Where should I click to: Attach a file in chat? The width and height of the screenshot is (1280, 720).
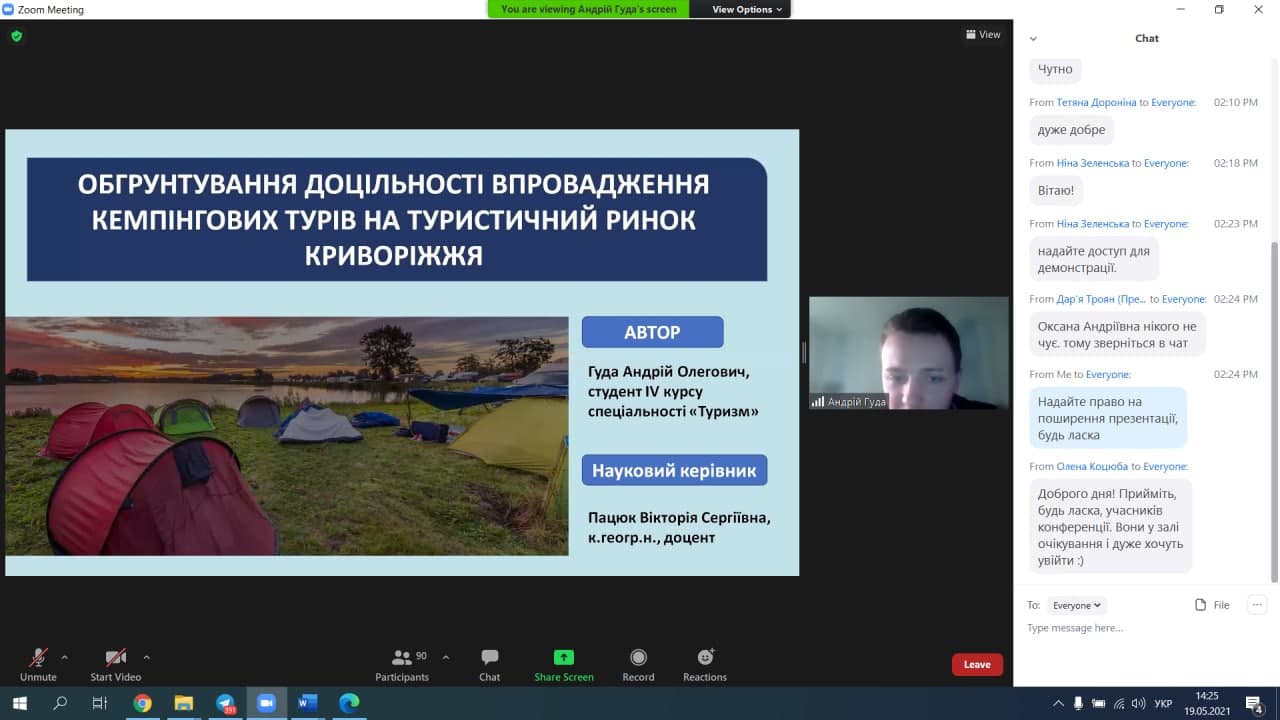1212,605
